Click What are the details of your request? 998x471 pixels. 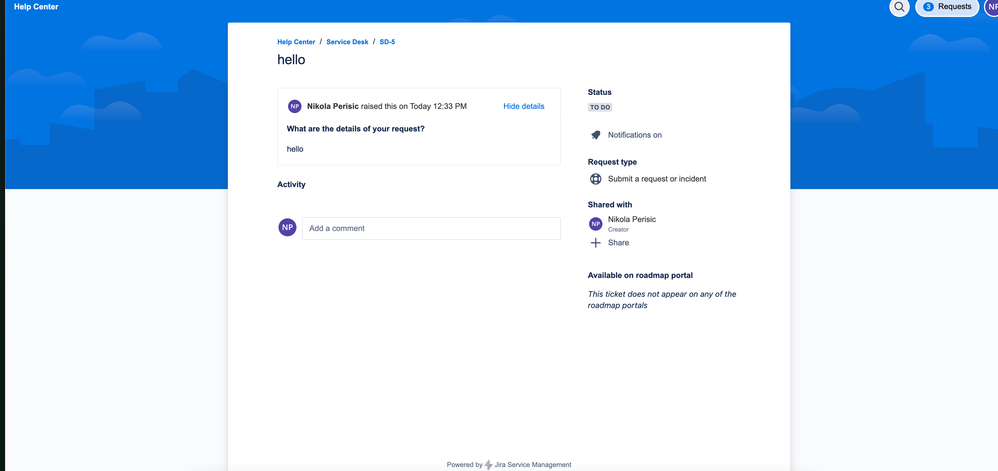(355, 129)
